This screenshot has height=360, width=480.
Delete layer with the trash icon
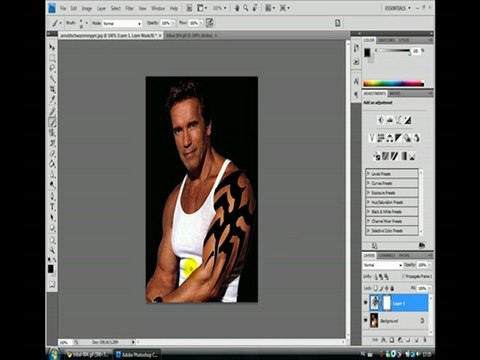425,340
